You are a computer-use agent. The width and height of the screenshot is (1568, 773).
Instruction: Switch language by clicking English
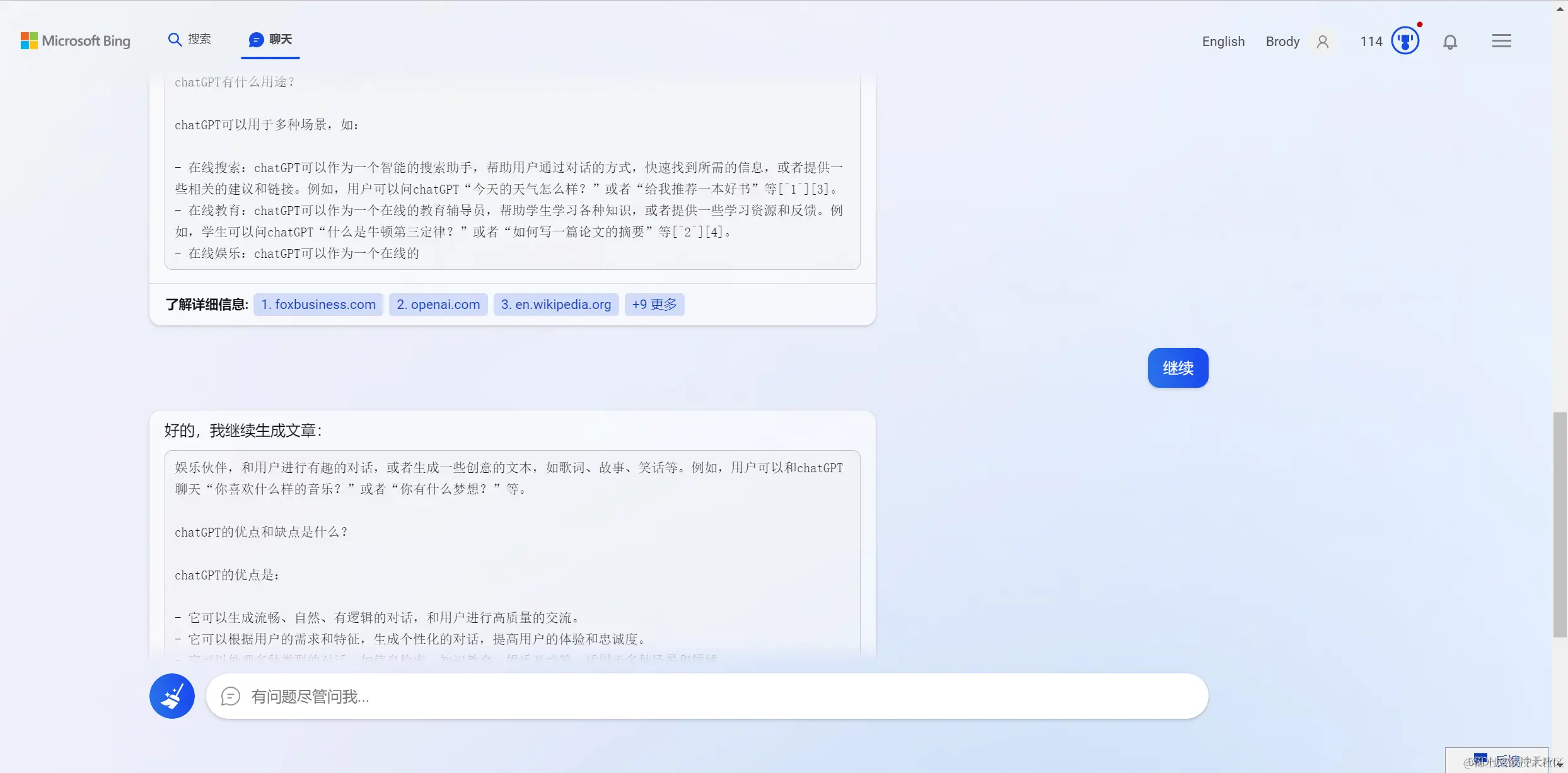pos(1222,41)
